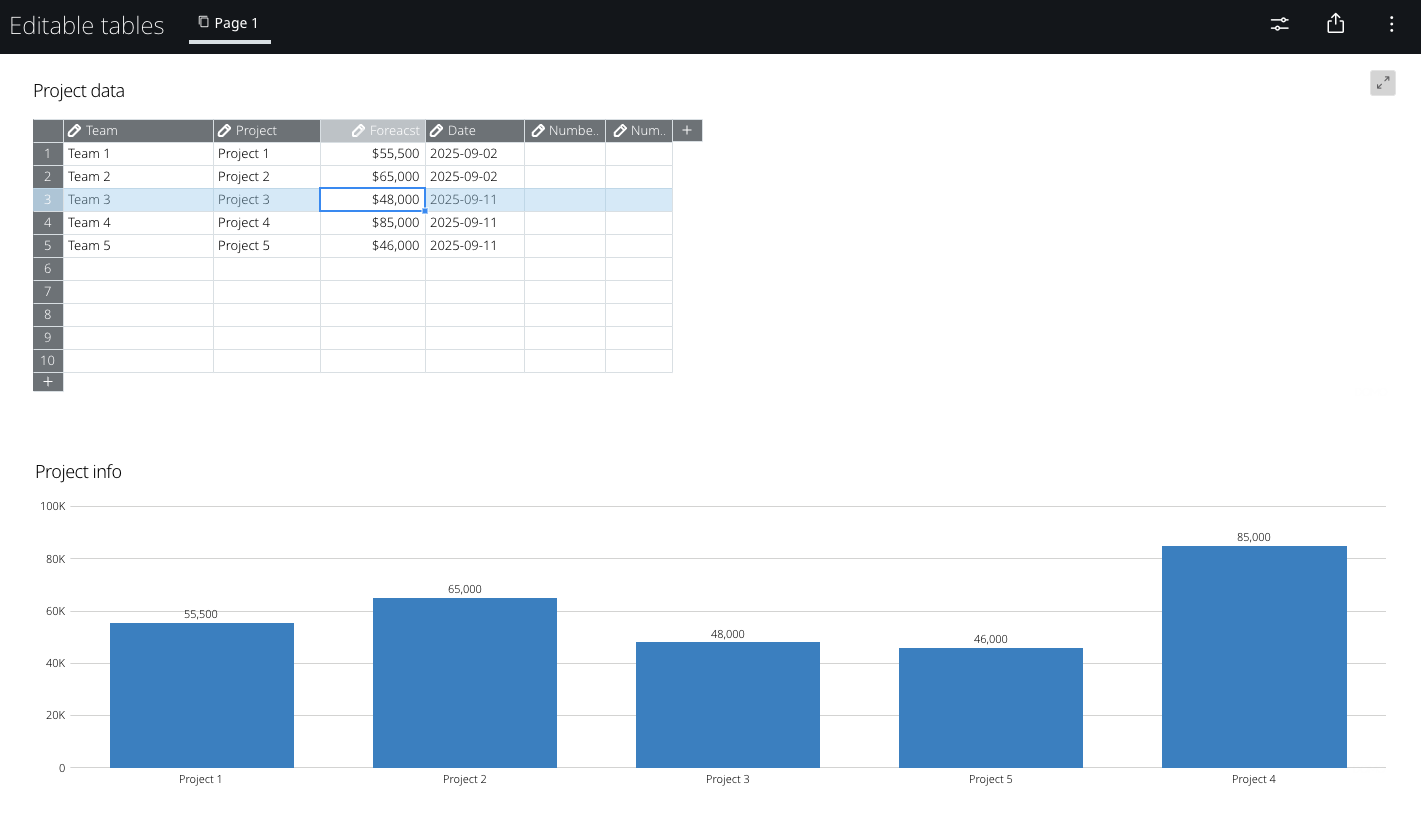This screenshot has height=837, width=1421.
Task: Click the pencil icon in Foreacst column header
Action: tap(359, 131)
